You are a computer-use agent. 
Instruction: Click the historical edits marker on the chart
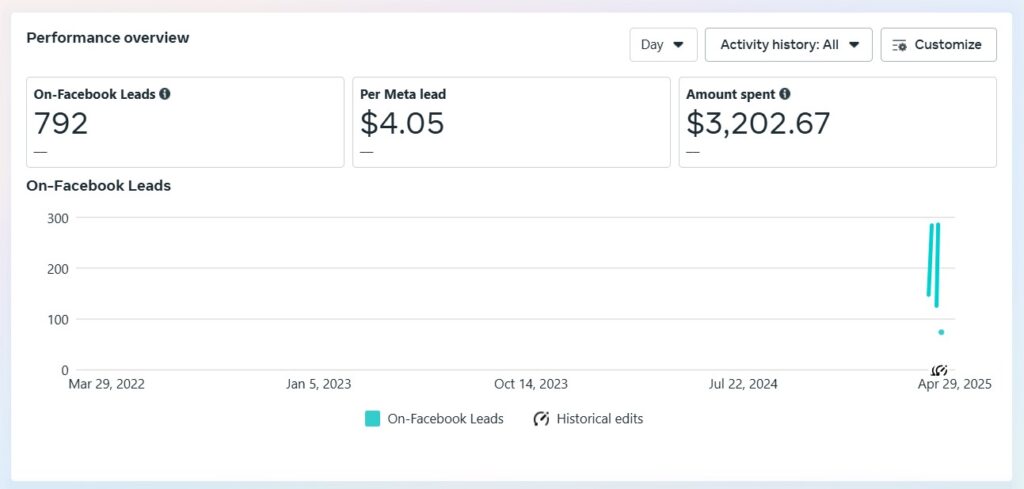point(939,370)
